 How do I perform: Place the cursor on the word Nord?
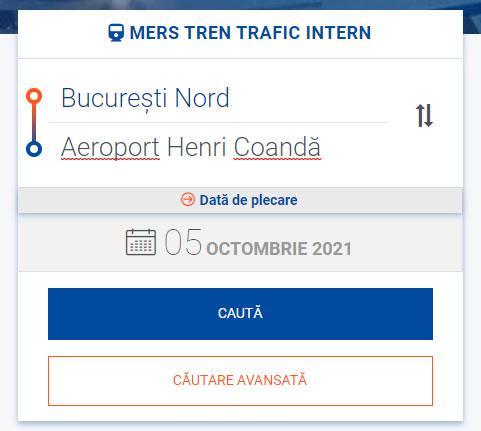202,98
